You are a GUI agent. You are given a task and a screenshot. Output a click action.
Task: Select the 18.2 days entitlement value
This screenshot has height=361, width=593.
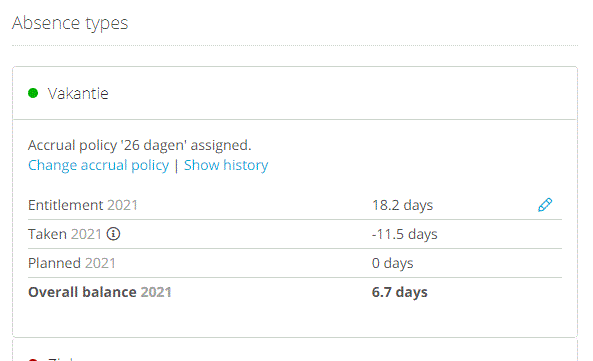(x=402, y=205)
